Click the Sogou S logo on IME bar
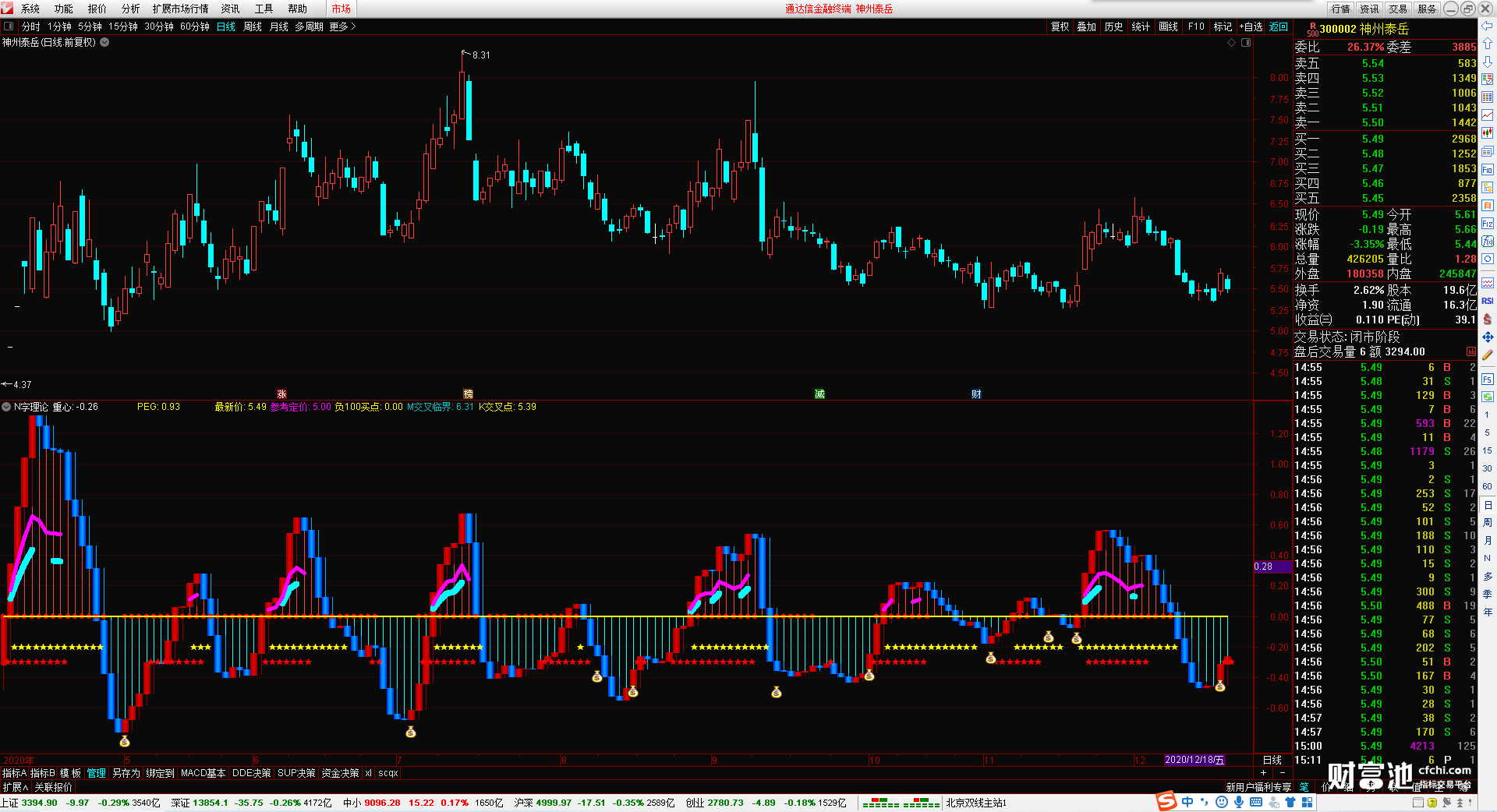The image size is (1497, 812). pos(1166,802)
